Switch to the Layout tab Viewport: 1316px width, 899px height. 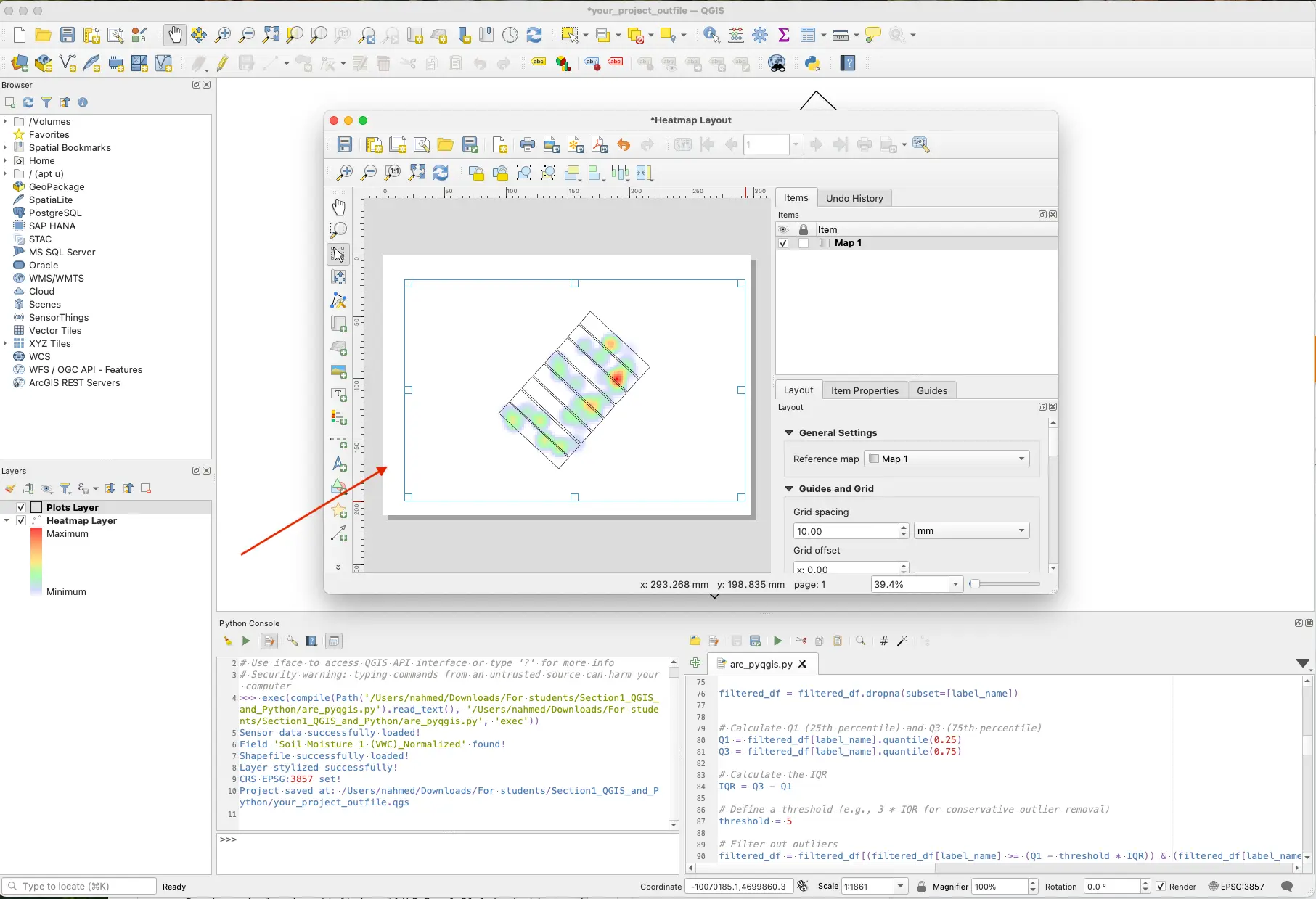798,390
